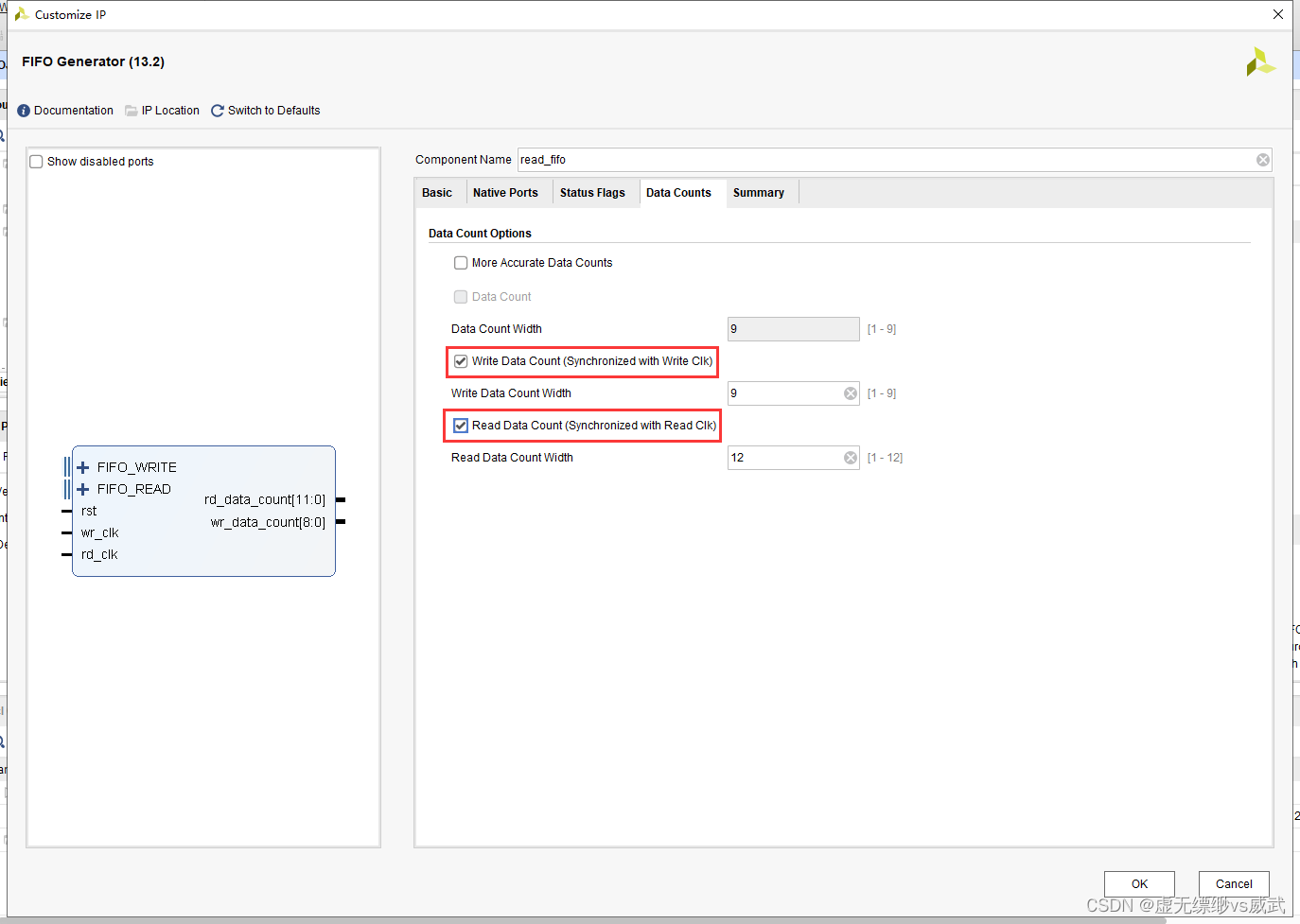The height and width of the screenshot is (924, 1300).
Task: Click the Write Data Count Width label
Action: tap(511, 393)
